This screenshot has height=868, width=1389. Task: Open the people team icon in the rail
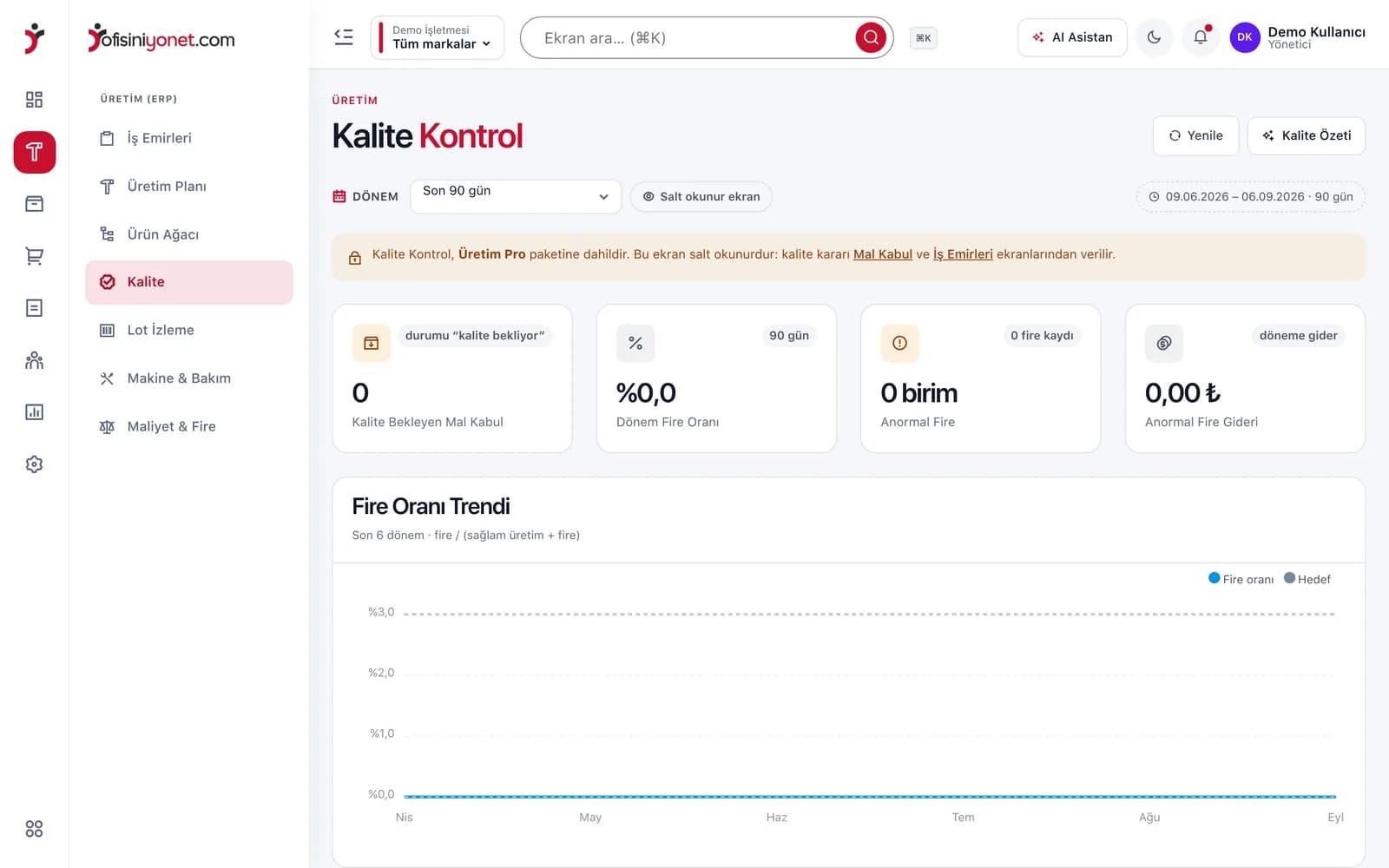tap(34, 360)
